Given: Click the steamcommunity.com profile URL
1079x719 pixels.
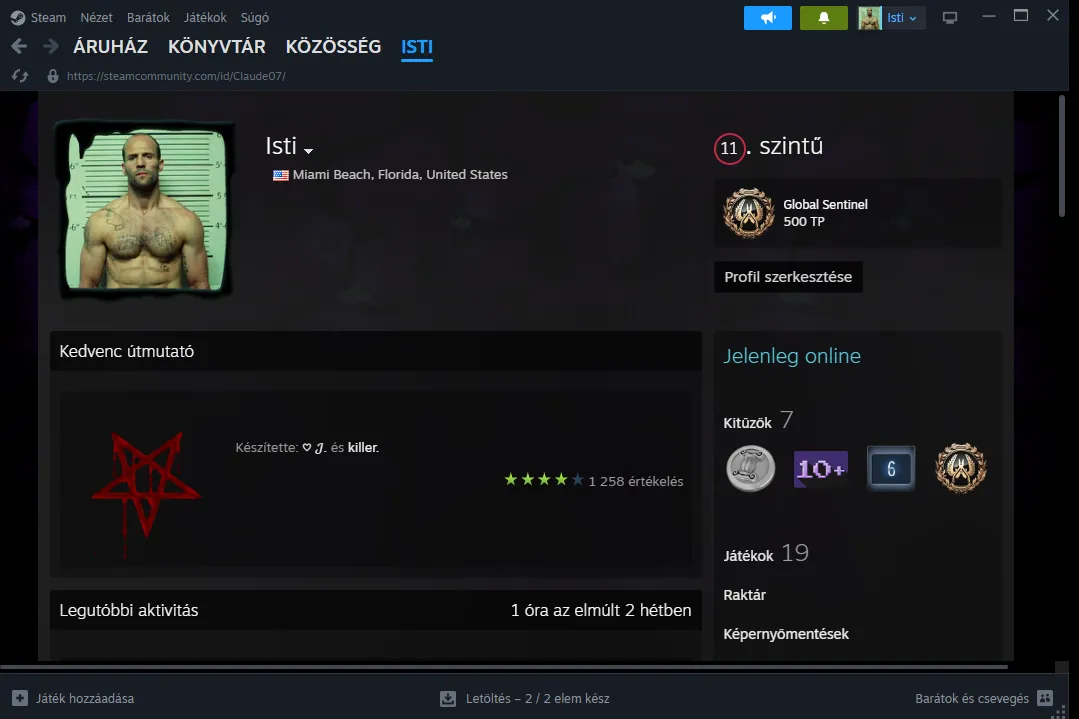Looking at the screenshot, I should click(176, 76).
